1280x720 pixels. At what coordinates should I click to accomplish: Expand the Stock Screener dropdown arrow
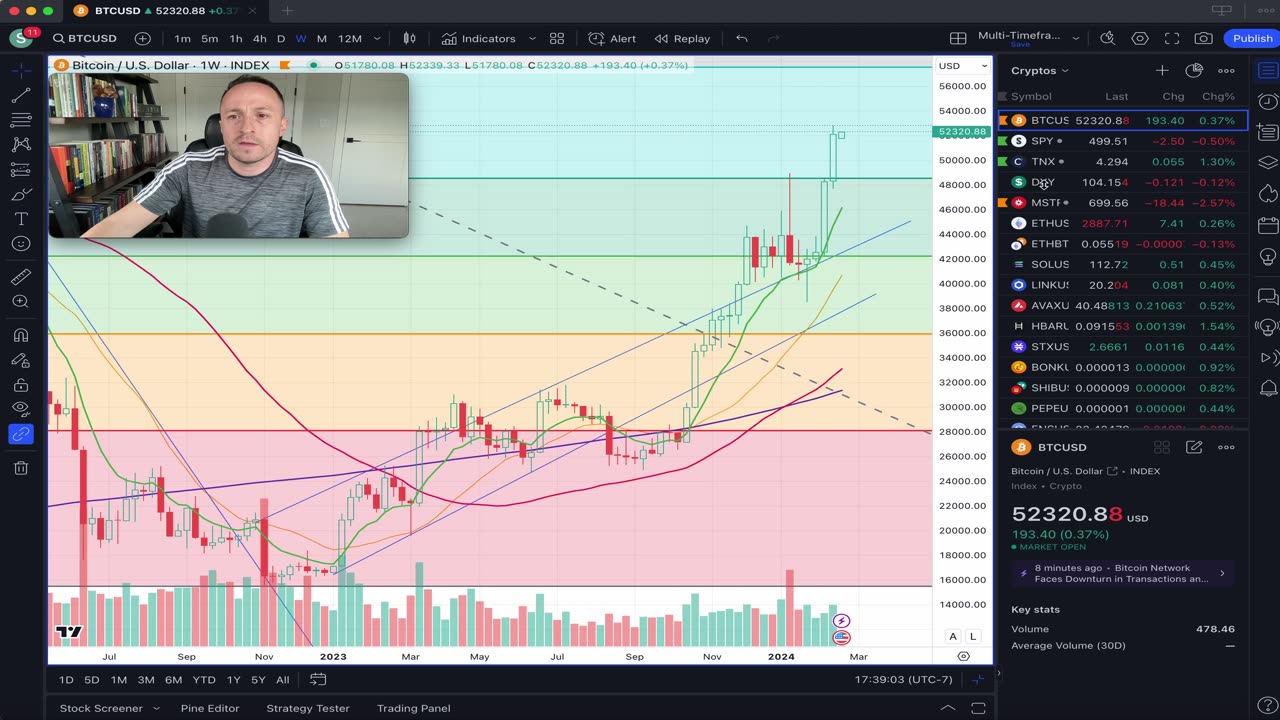[156, 708]
